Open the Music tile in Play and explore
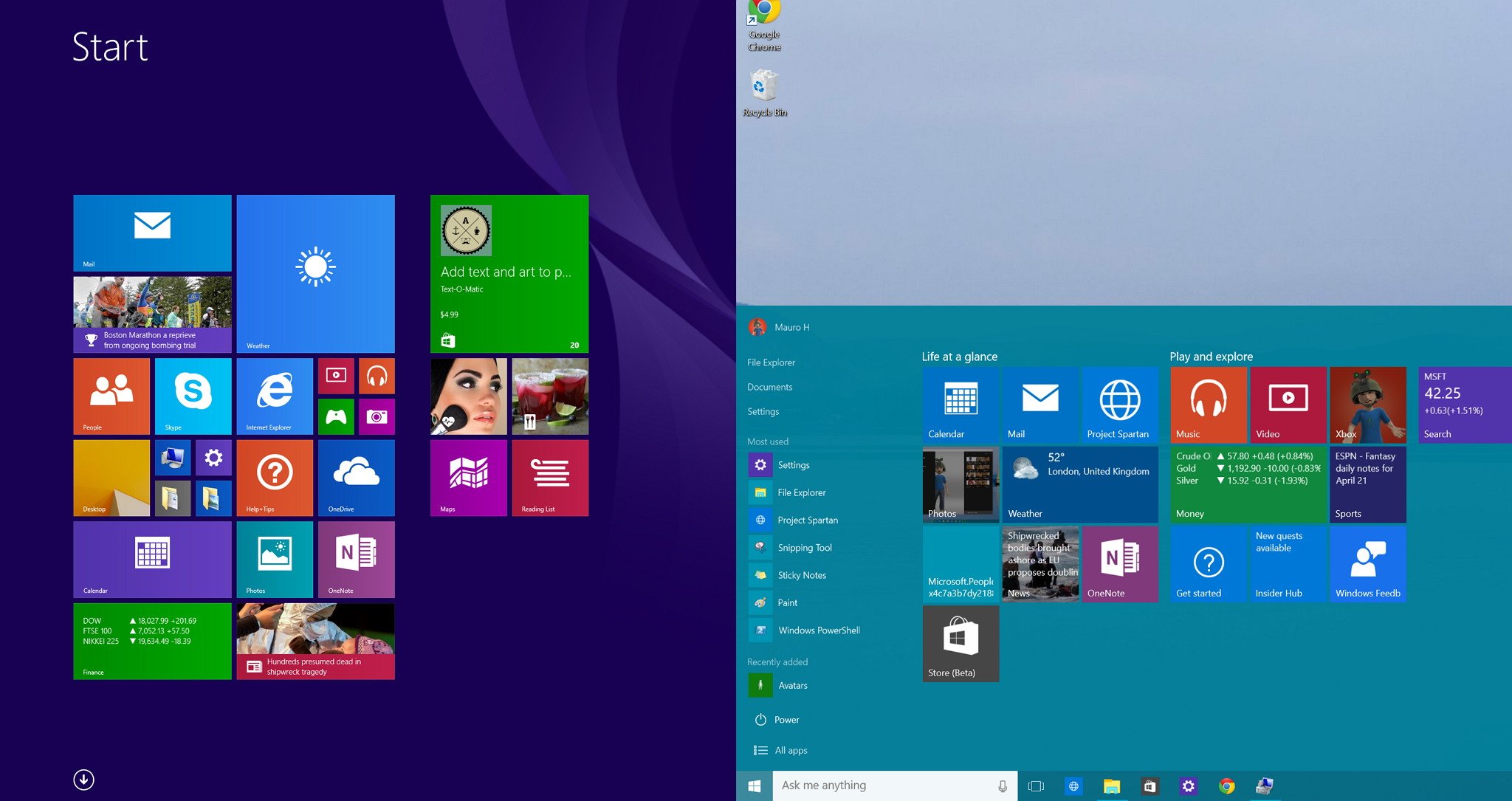This screenshot has width=1512, height=801. click(x=1208, y=405)
